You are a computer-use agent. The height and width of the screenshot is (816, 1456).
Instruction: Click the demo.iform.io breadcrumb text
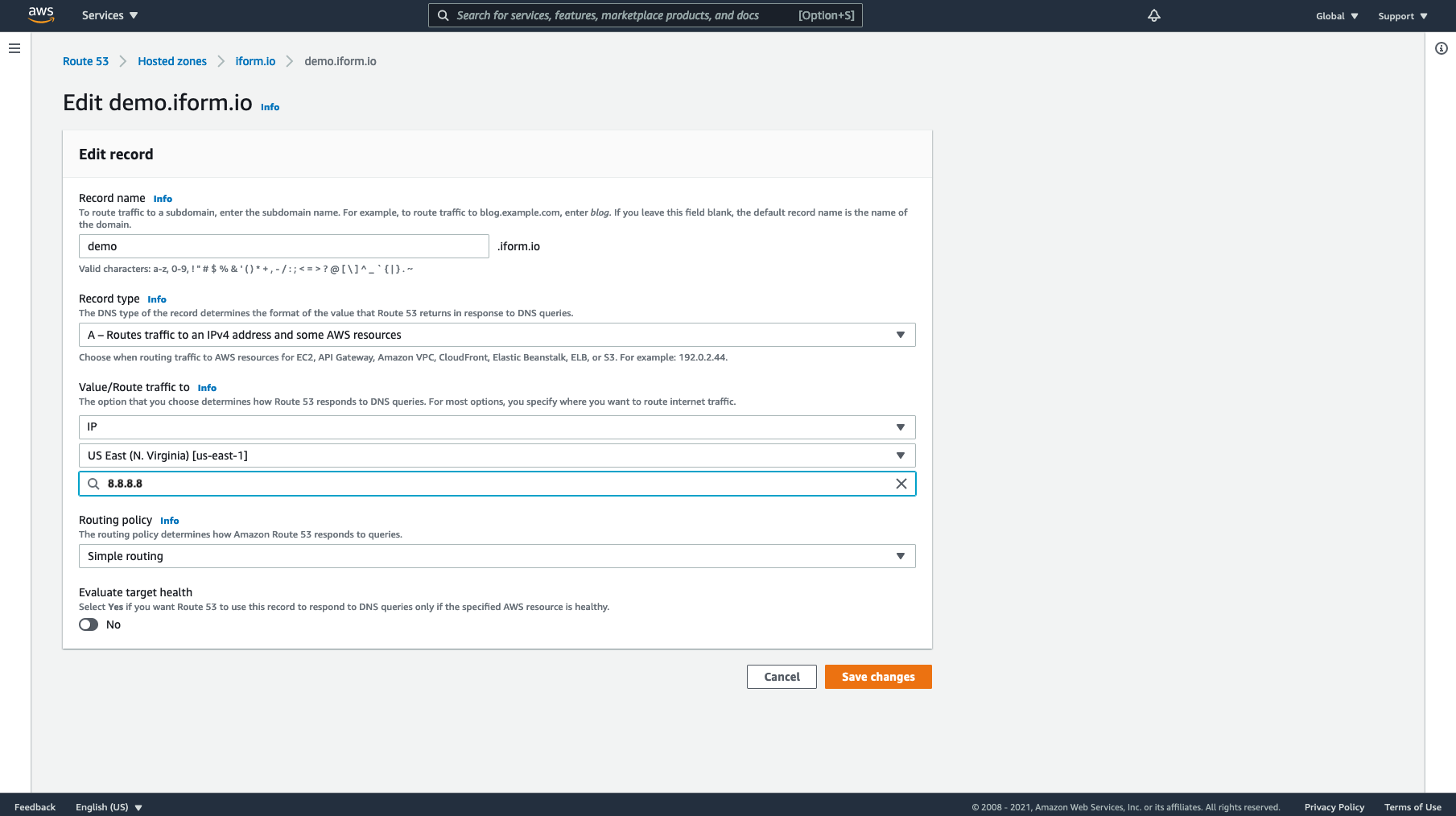[340, 61]
